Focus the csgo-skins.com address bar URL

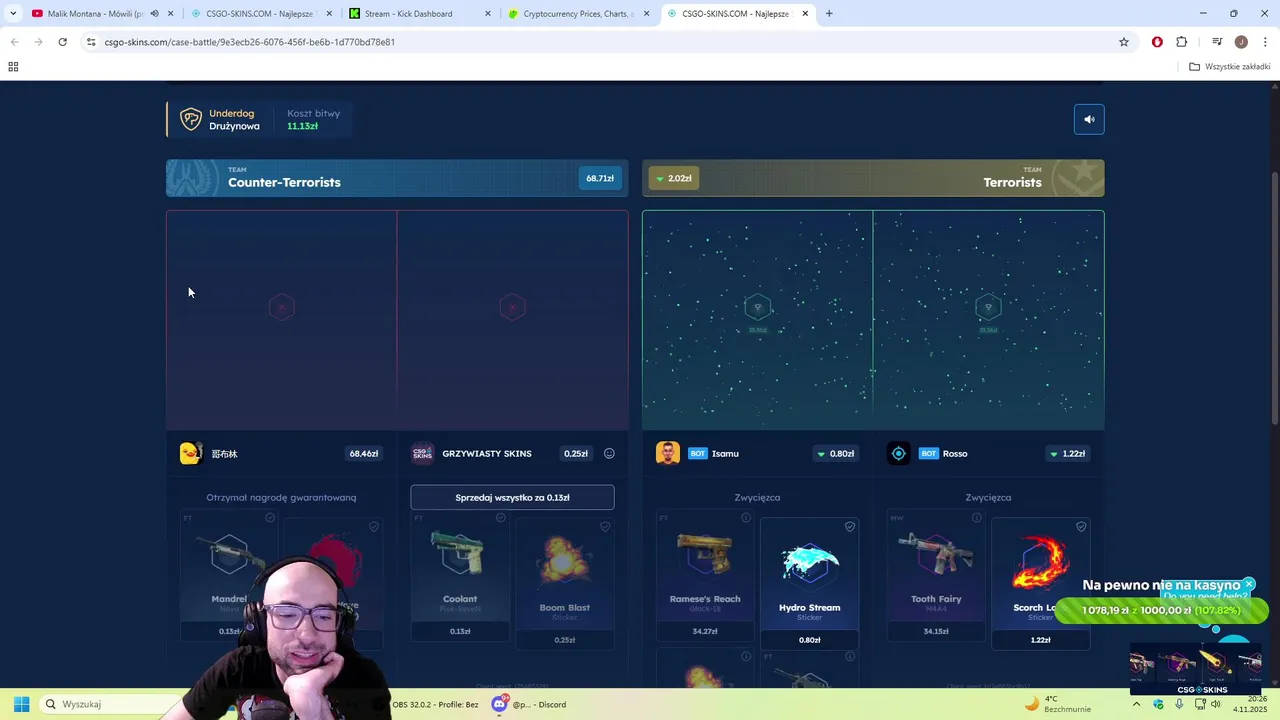(x=250, y=42)
